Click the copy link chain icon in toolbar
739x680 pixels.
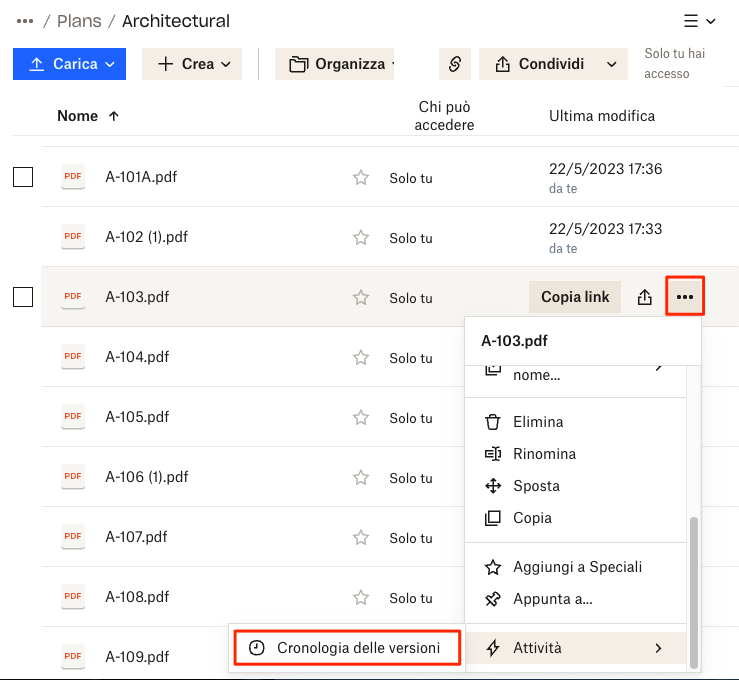pyautogui.click(x=454, y=64)
